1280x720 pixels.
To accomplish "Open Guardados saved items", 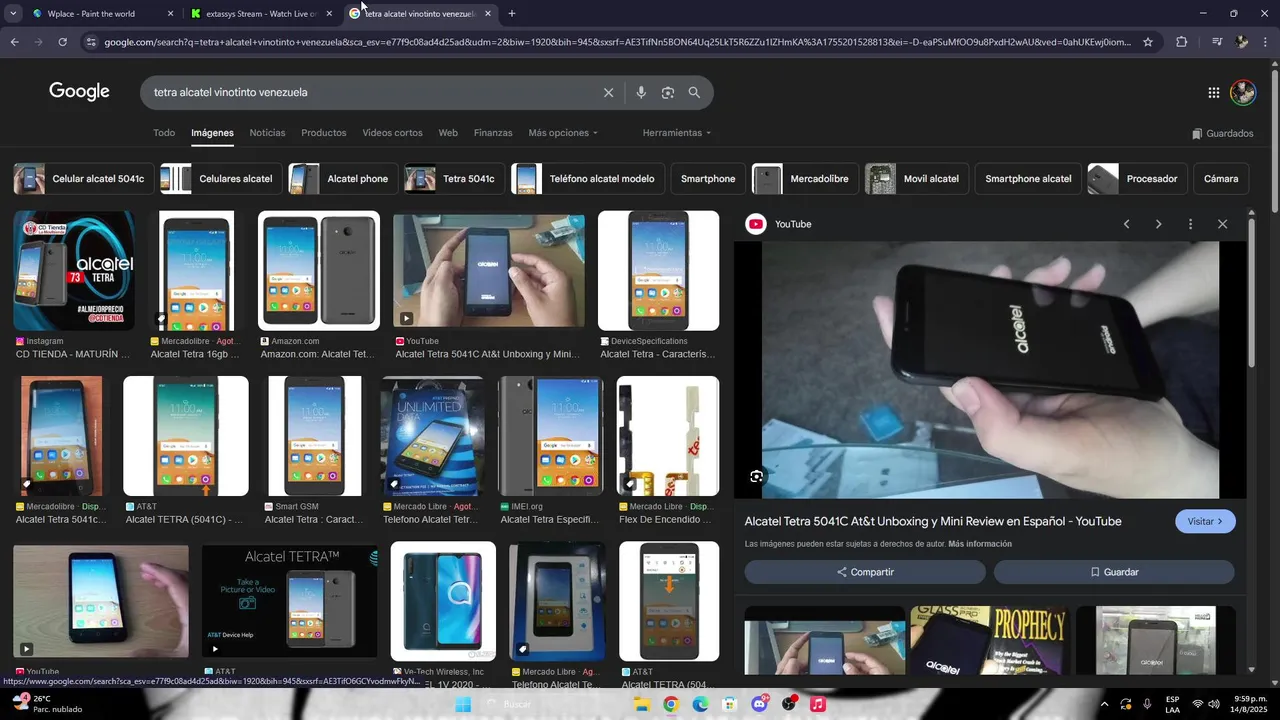I will point(1222,133).
